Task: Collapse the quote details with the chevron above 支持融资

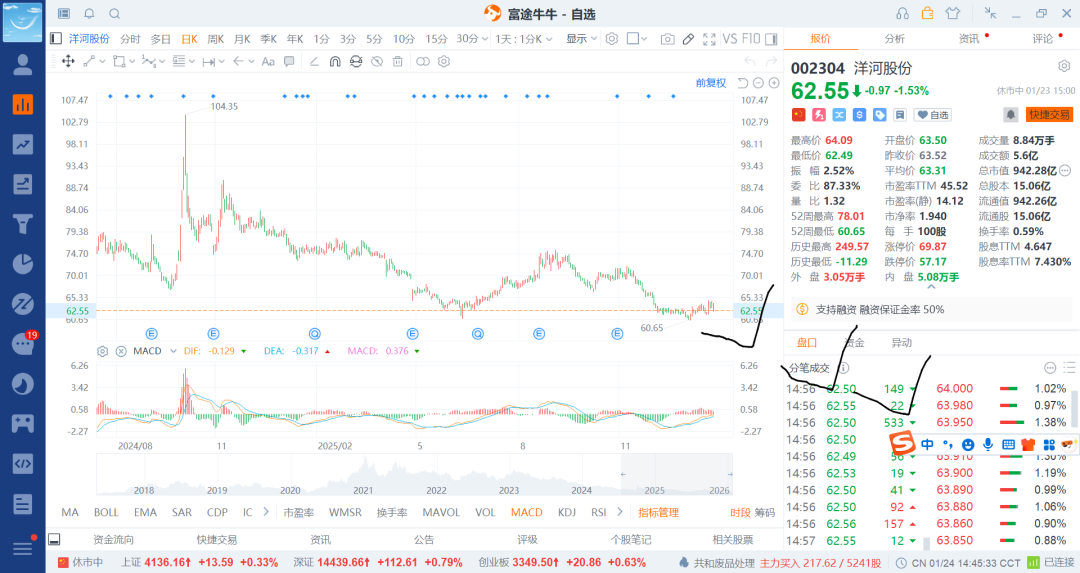Action: coord(931,287)
